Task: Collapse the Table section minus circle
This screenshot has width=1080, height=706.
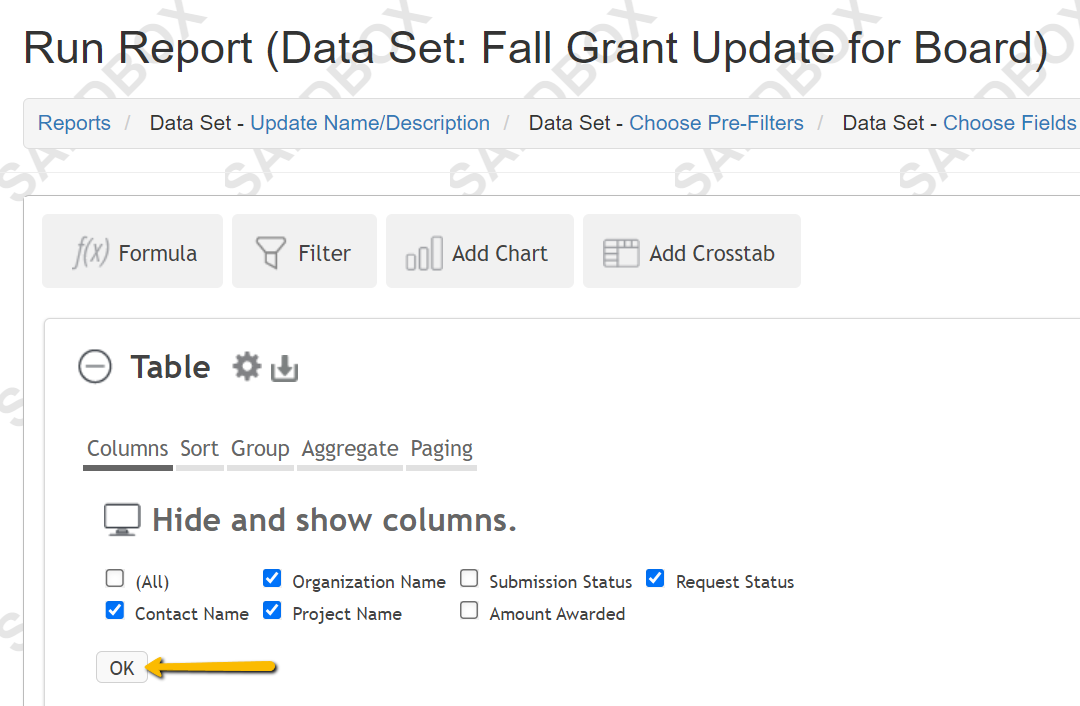Action: 95,366
